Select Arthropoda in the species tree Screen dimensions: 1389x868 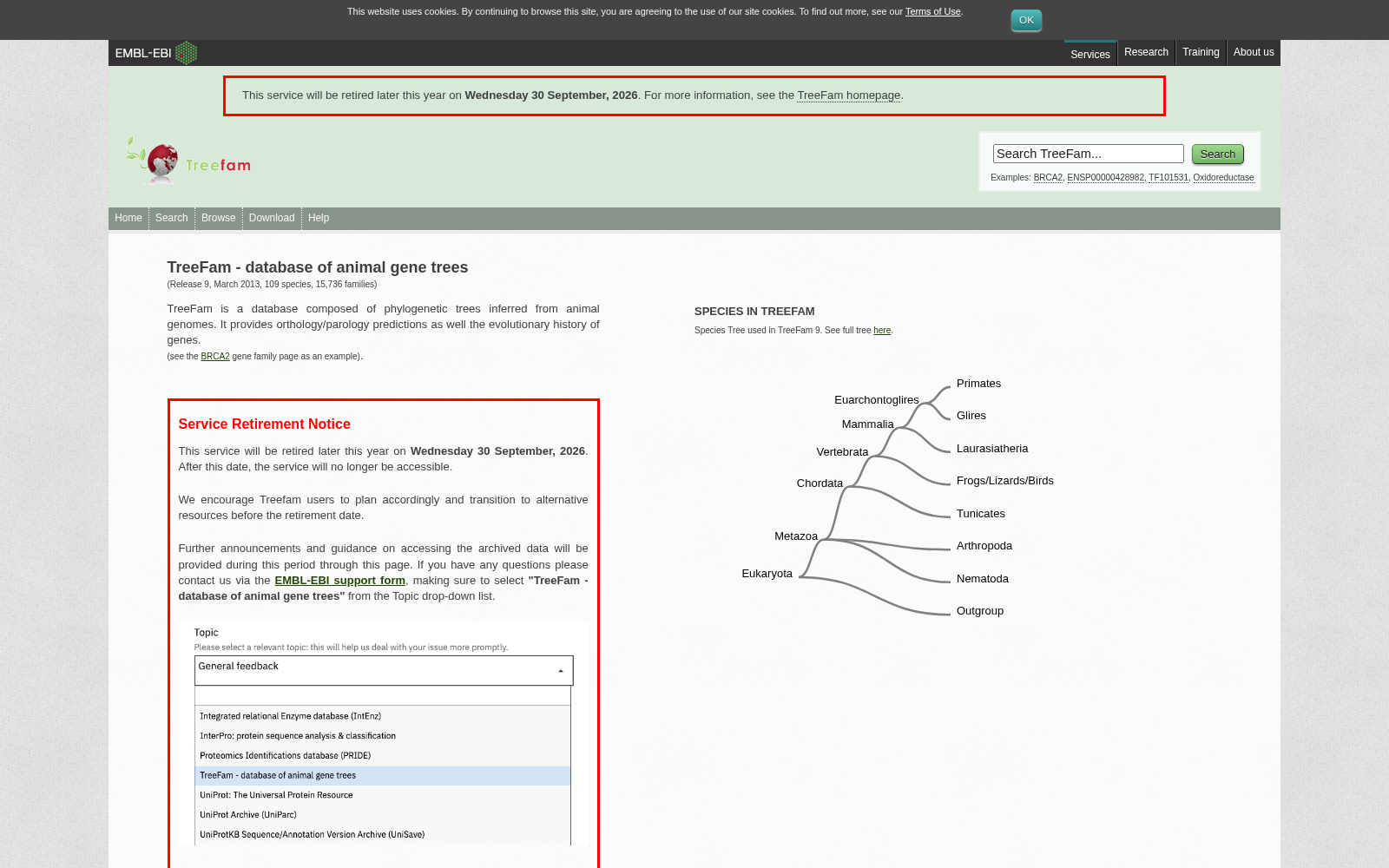click(x=984, y=546)
